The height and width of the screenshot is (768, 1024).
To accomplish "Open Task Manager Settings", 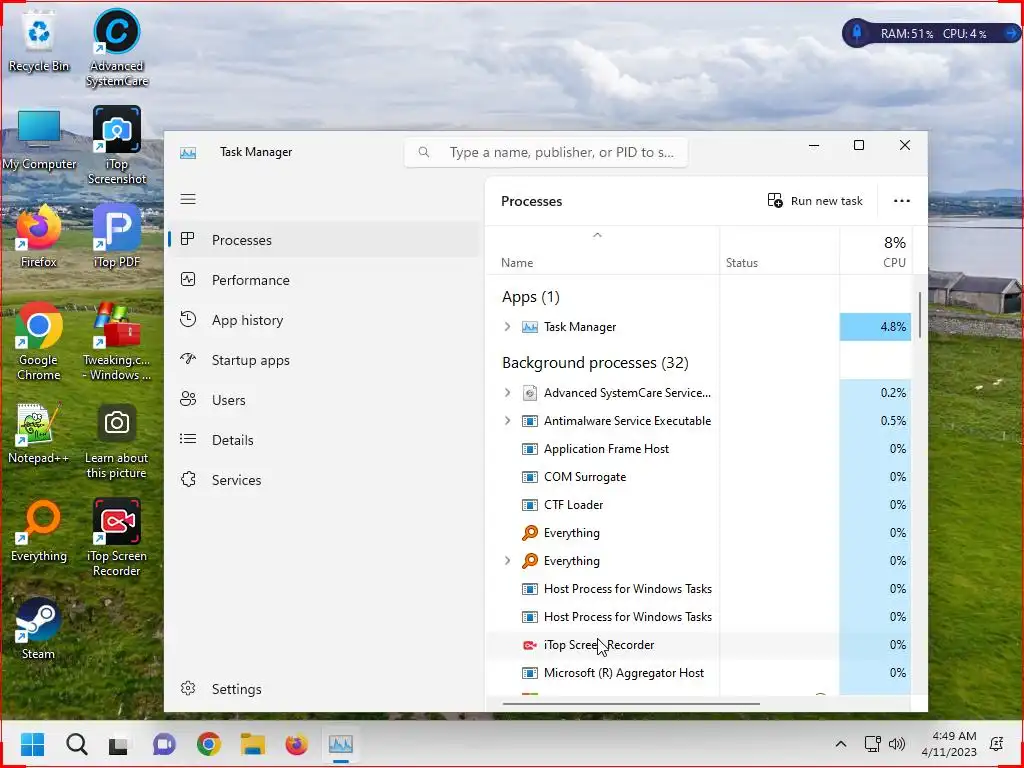I will (x=324, y=689).
